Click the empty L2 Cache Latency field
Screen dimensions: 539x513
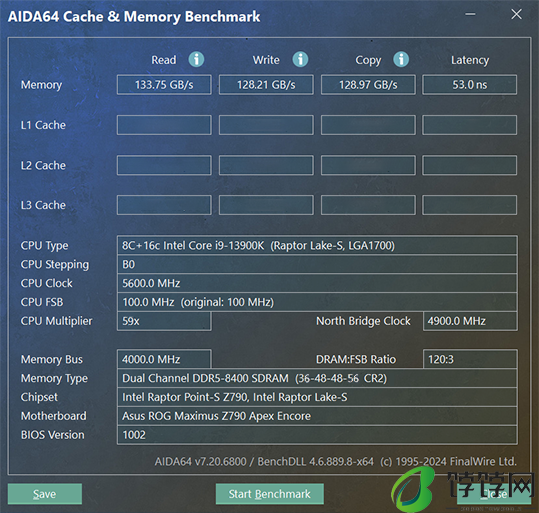[x=470, y=165]
